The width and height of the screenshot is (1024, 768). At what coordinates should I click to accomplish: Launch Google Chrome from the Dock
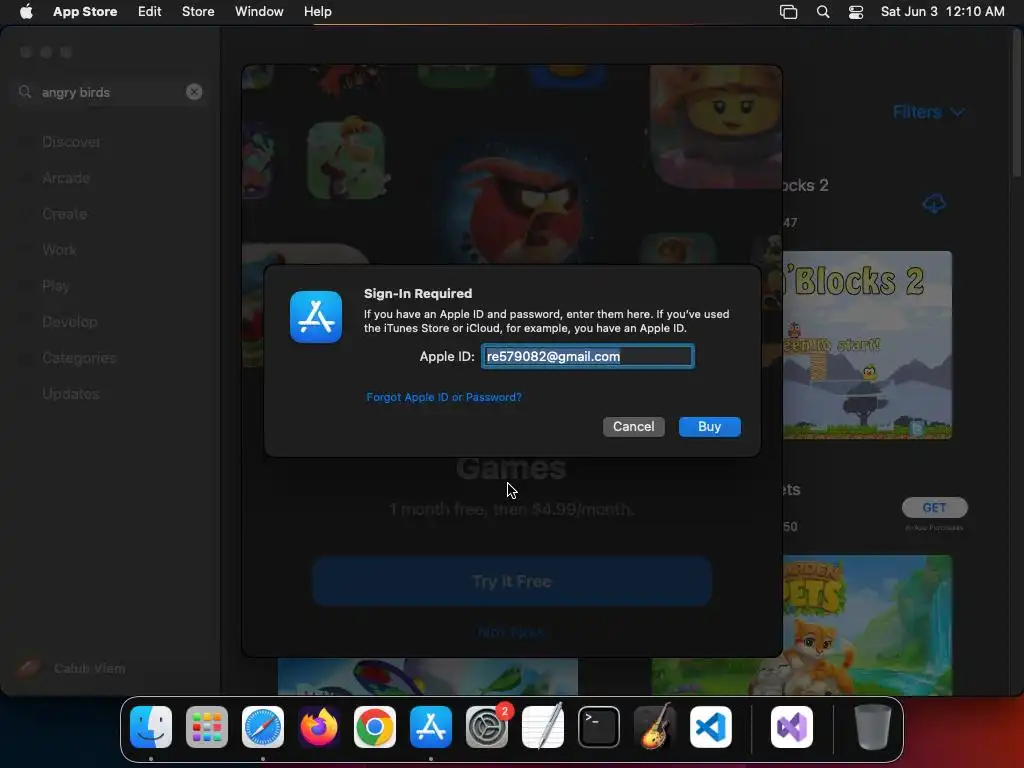(x=375, y=727)
